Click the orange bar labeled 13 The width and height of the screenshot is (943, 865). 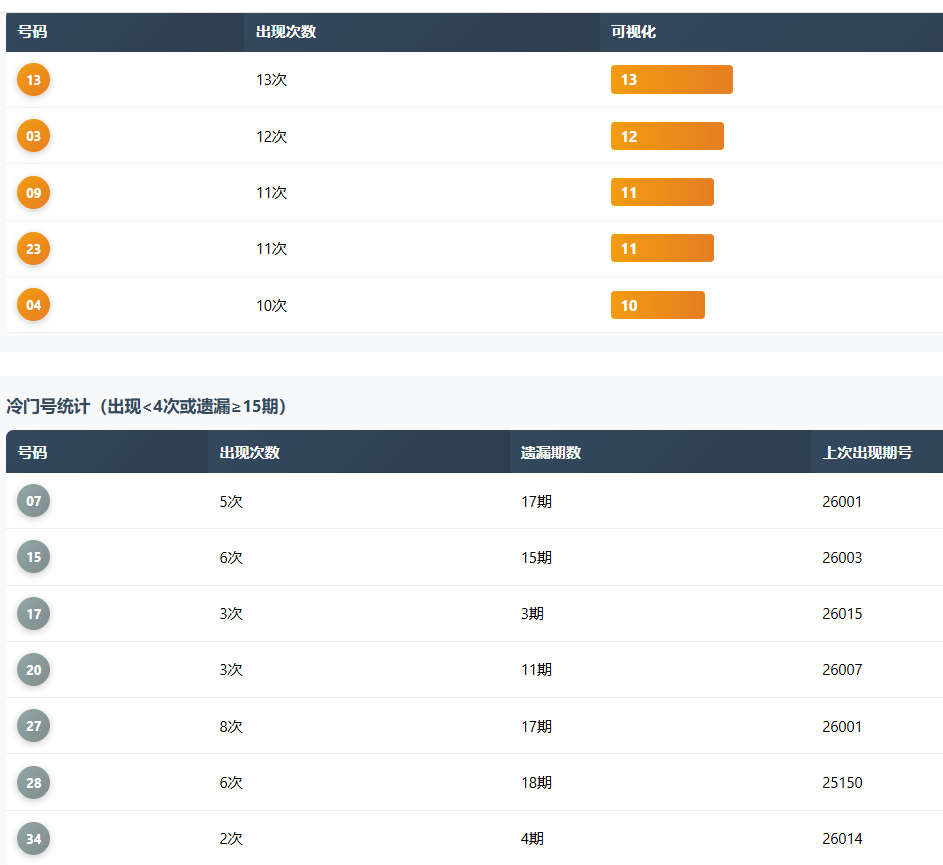coord(671,80)
